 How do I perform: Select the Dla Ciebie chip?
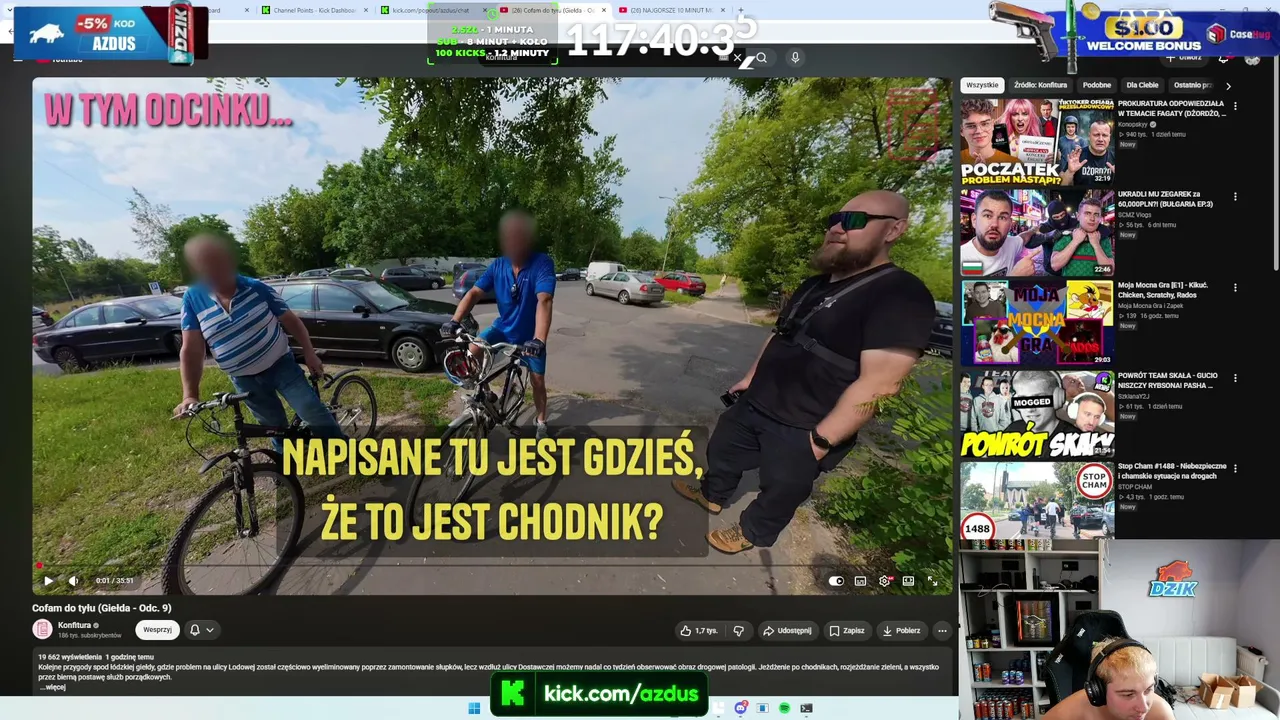pos(1142,85)
